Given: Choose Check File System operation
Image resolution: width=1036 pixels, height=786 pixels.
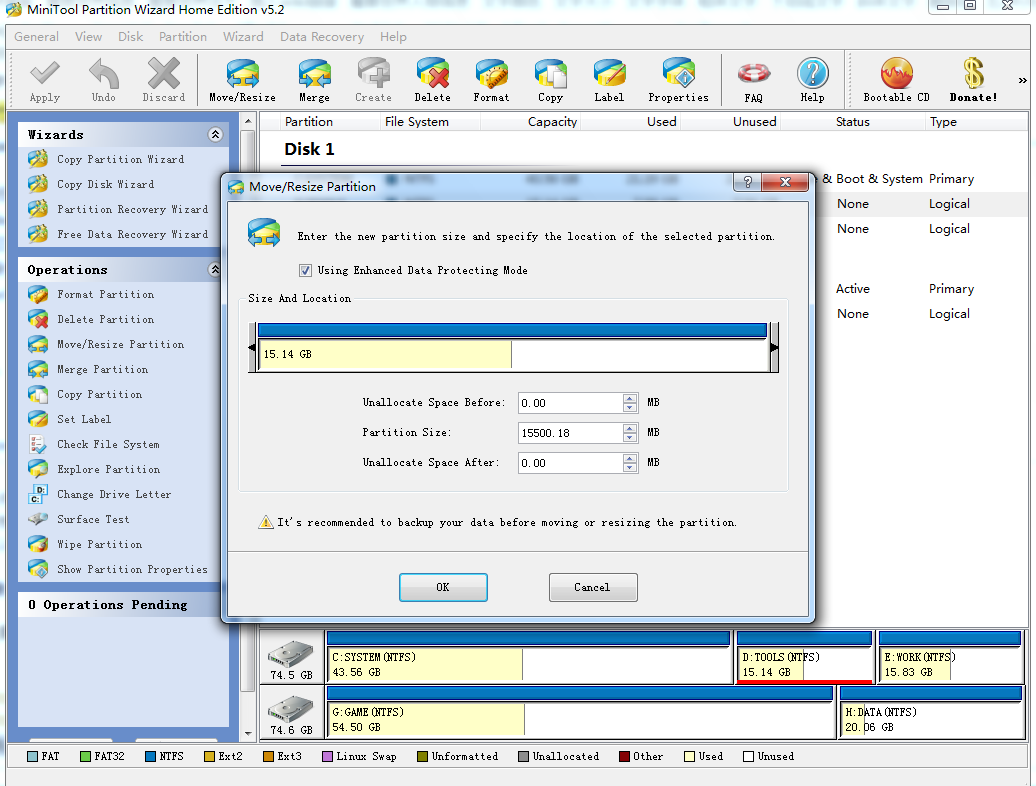Looking at the screenshot, I should coord(108,445).
